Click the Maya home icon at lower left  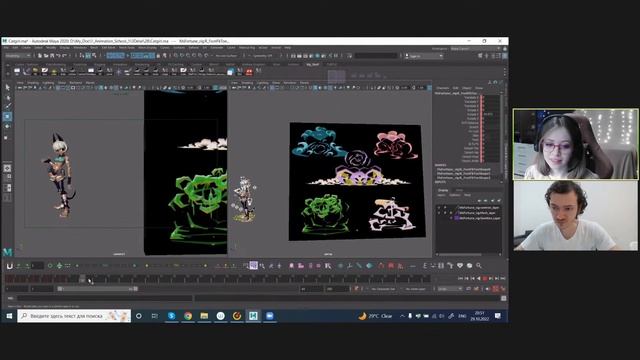point(7,252)
